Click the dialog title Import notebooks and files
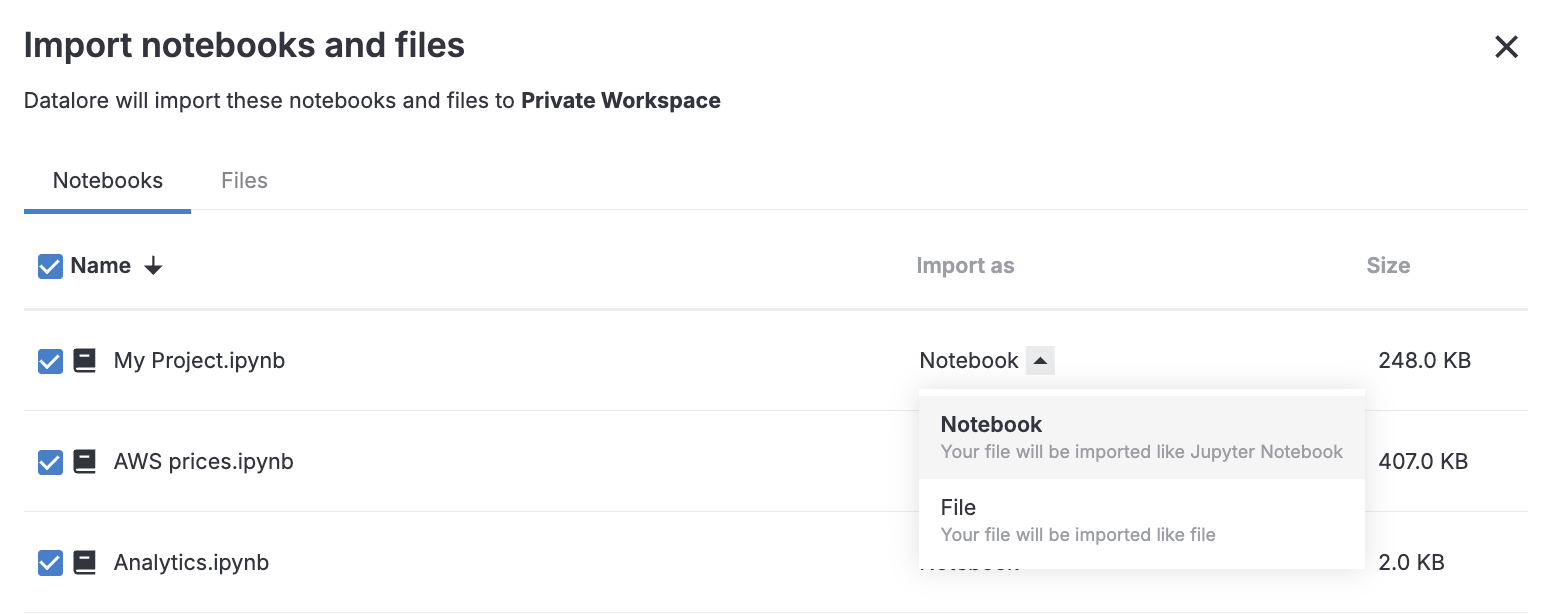The height and width of the screenshot is (614, 1548). click(244, 44)
